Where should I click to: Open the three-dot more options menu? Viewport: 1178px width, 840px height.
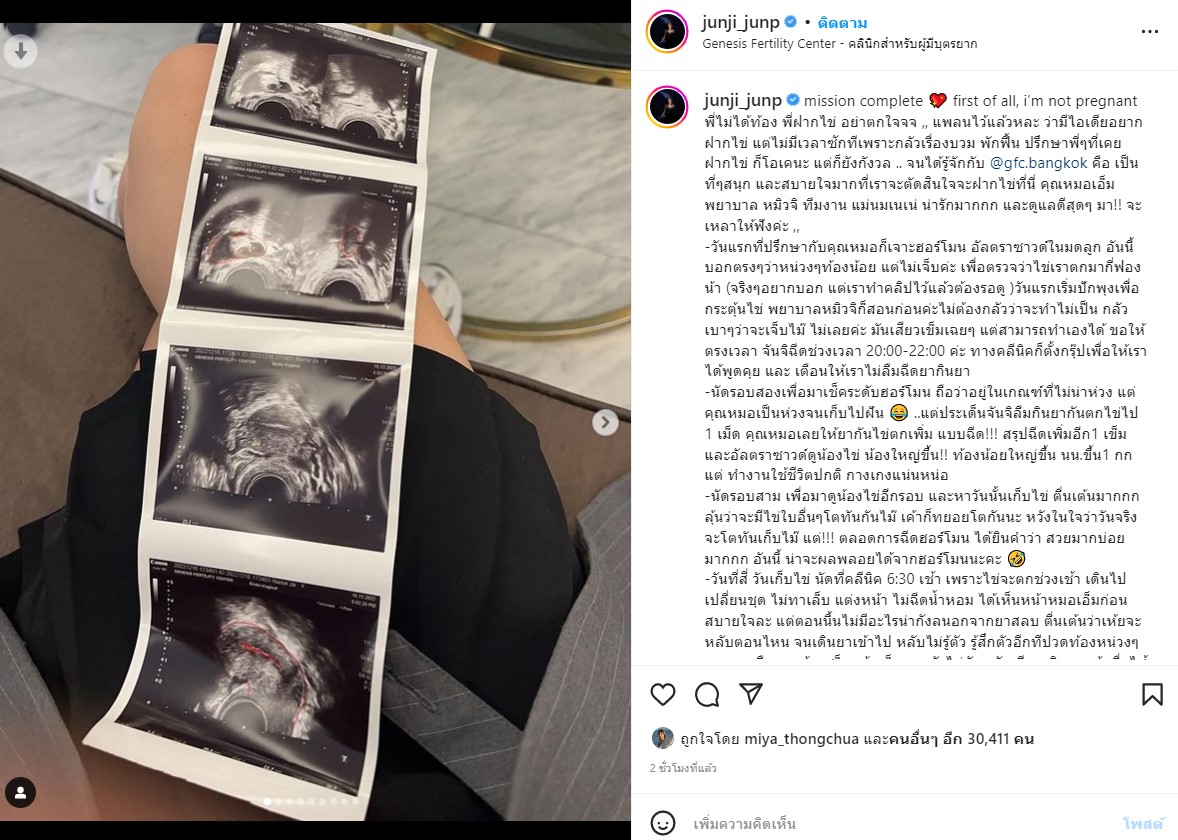1149,32
